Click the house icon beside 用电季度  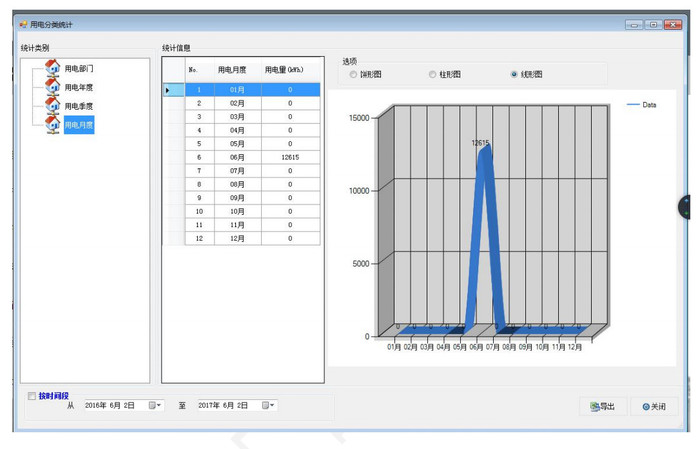pos(53,105)
